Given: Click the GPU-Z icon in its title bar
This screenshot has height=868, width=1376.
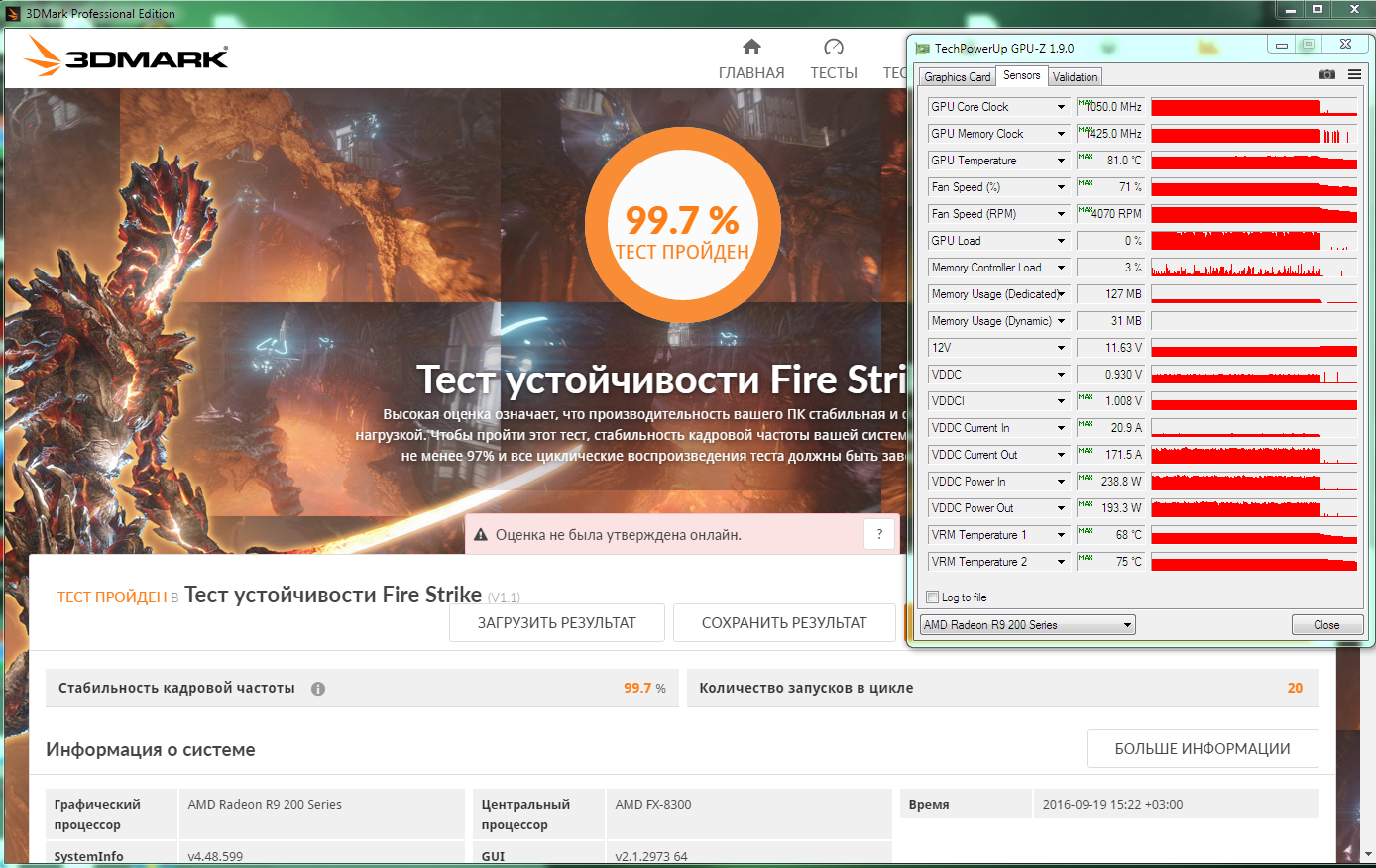Looking at the screenshot, I should tap(922, 48).
